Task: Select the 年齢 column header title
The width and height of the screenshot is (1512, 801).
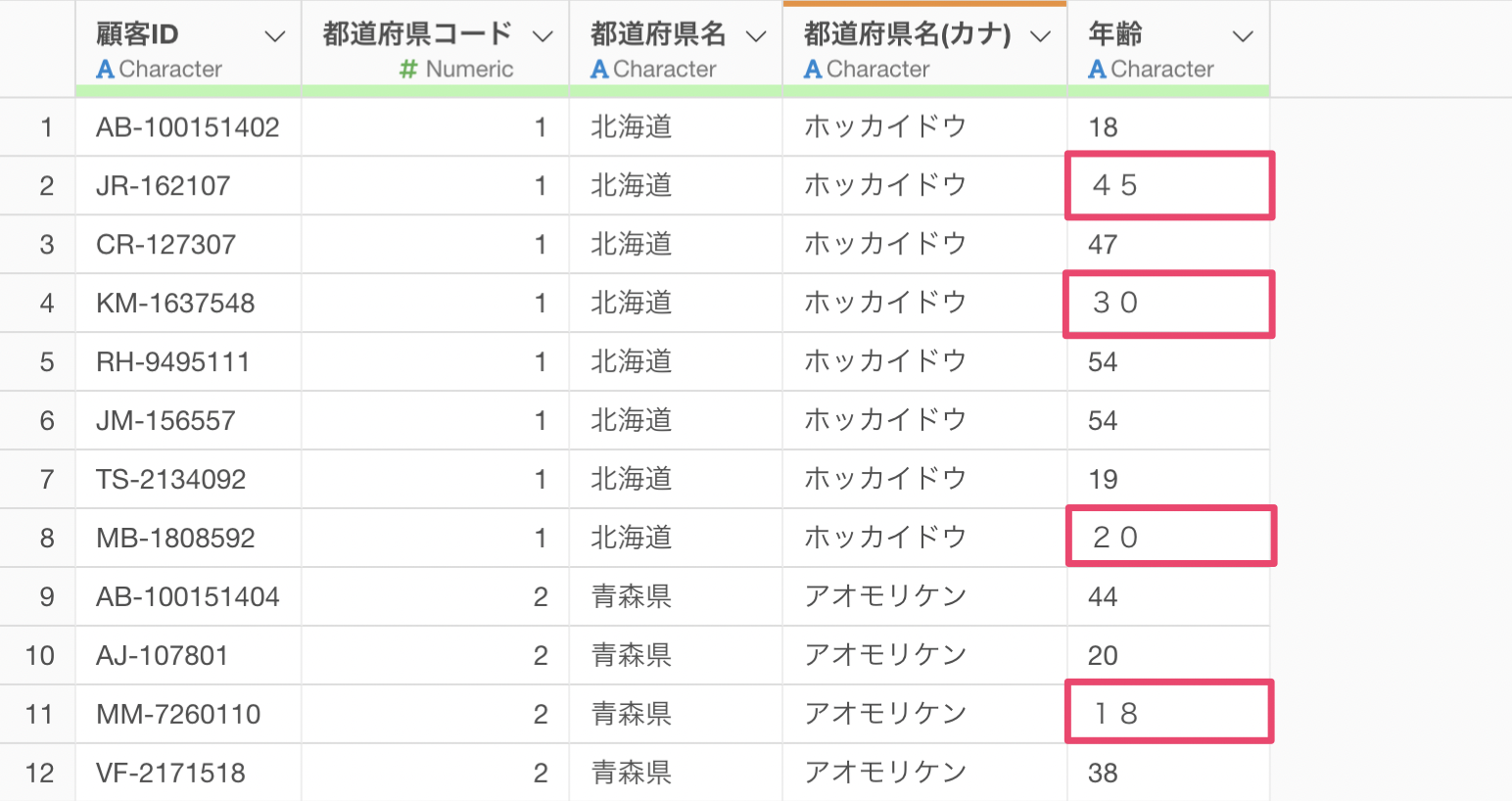Action: pos(1115,34)
